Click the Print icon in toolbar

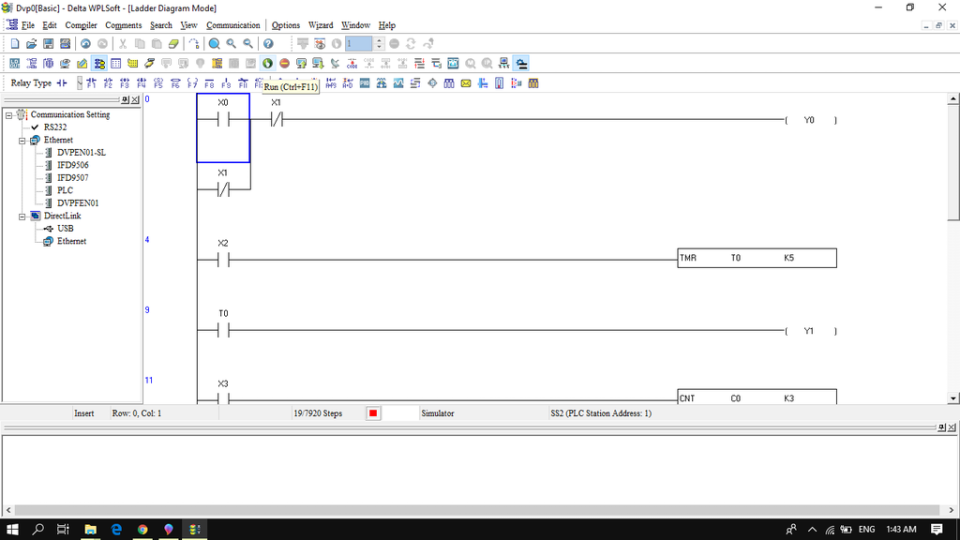65,43
